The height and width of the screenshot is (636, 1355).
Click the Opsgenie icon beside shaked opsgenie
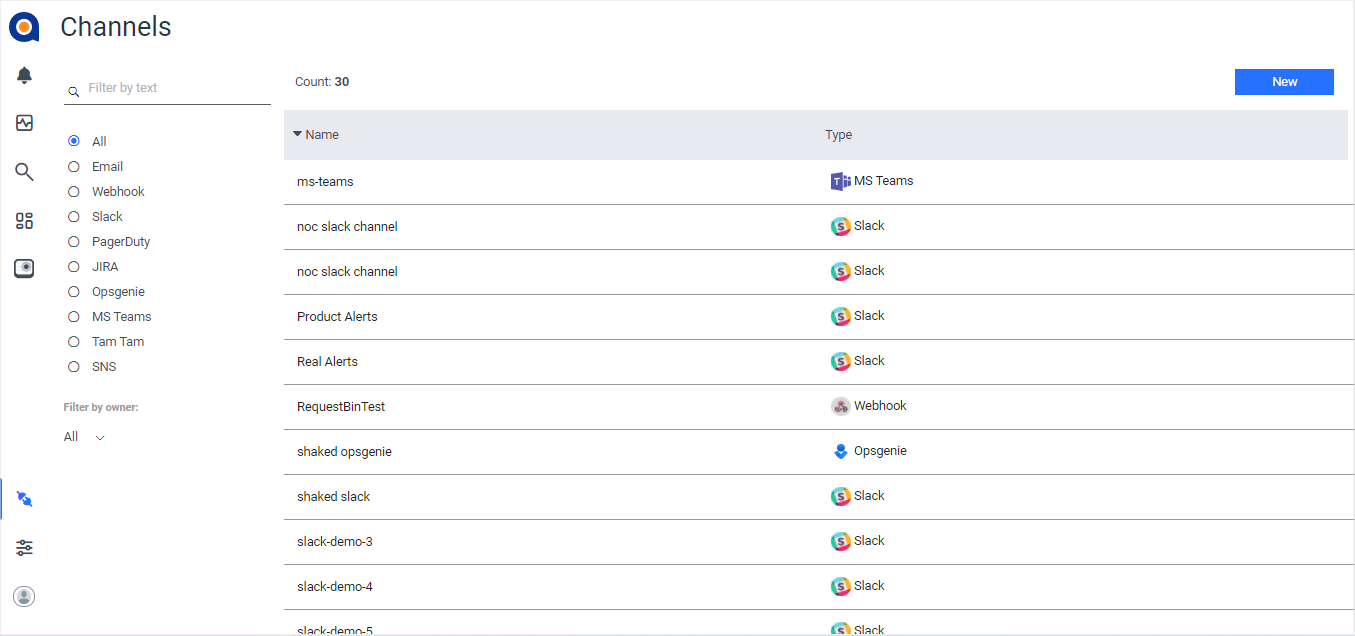[839, 450]
